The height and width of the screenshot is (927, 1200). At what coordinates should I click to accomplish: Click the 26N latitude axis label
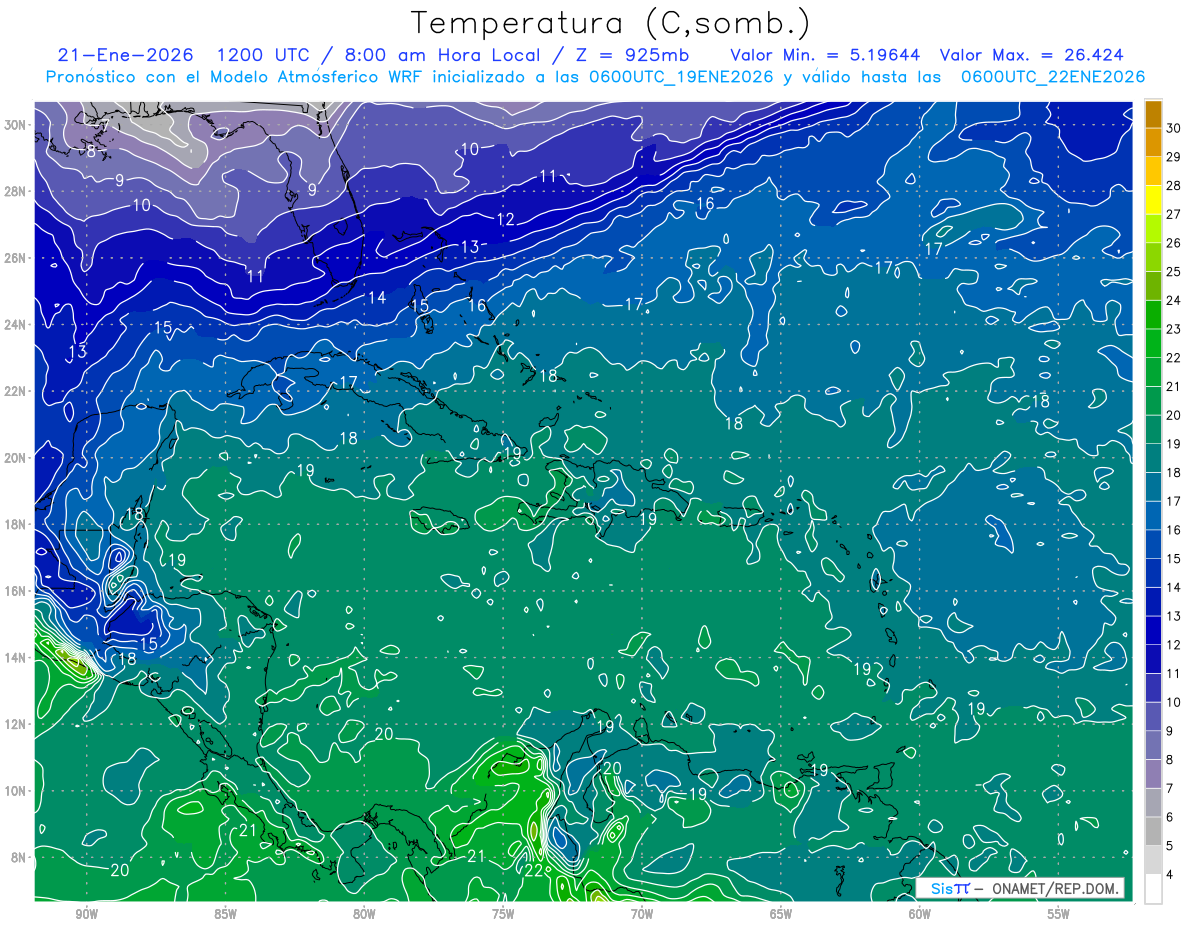tap(17, 258)
